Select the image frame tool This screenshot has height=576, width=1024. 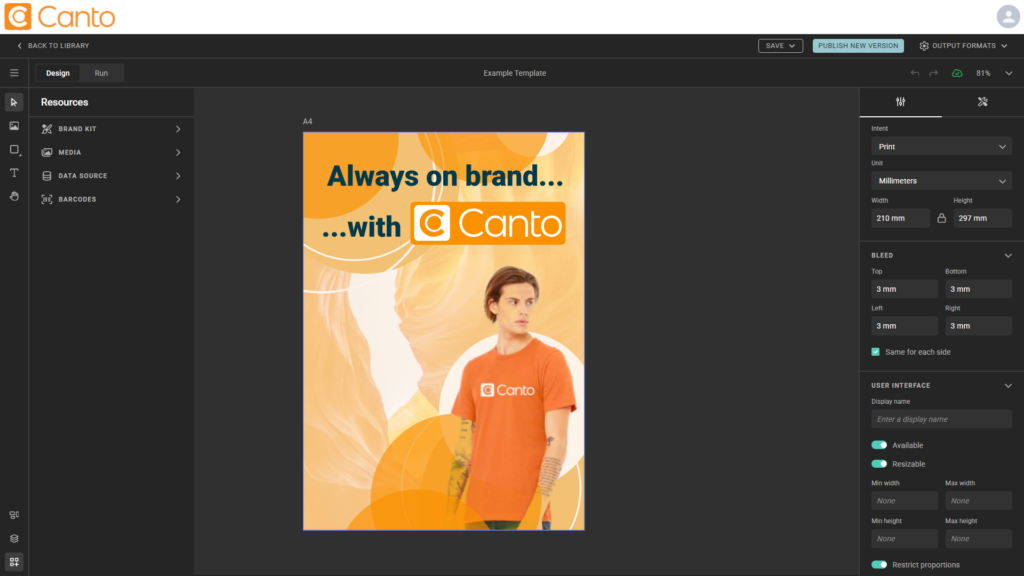(14, 126)
